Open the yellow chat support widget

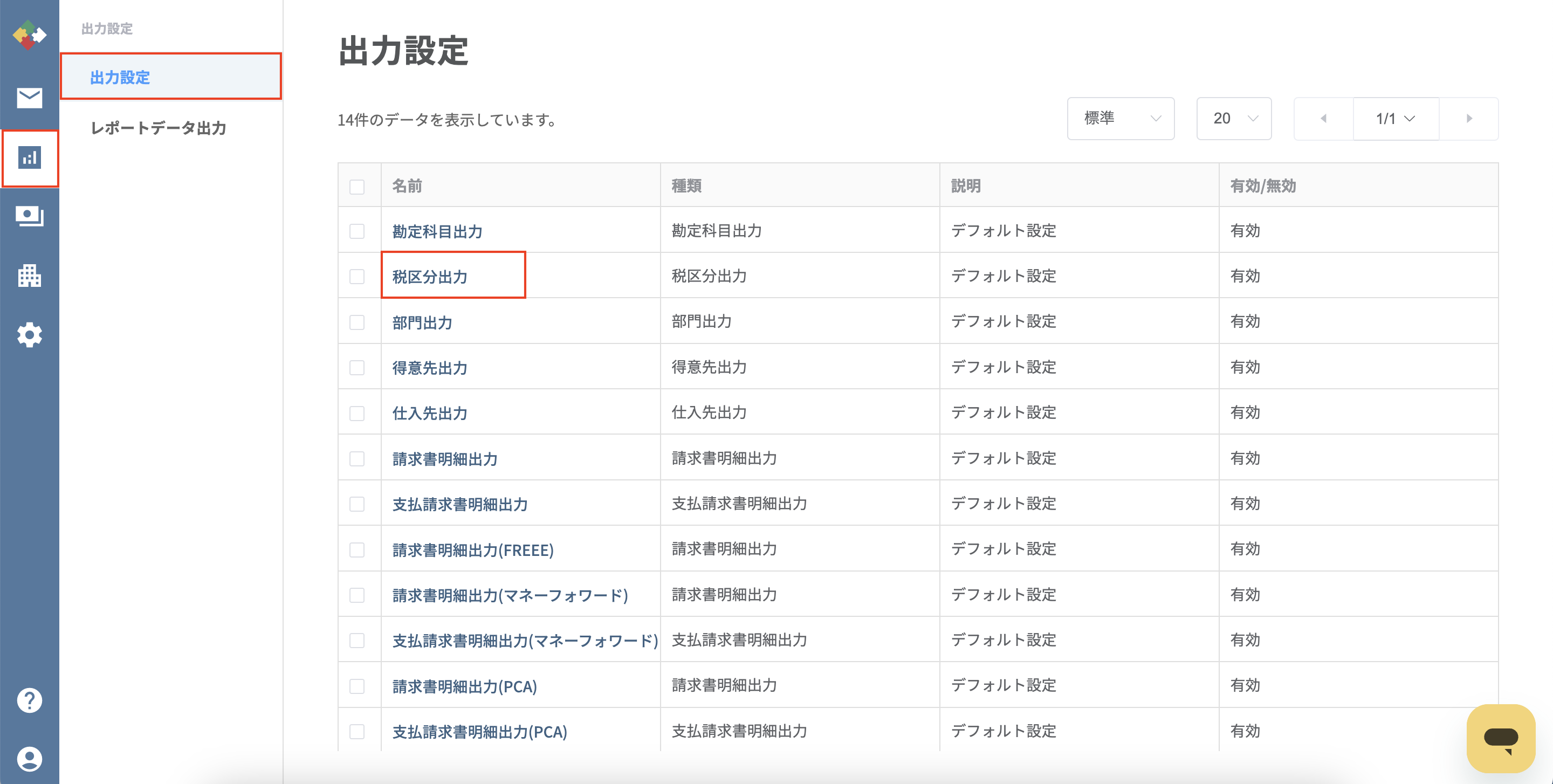(1501, 738)
